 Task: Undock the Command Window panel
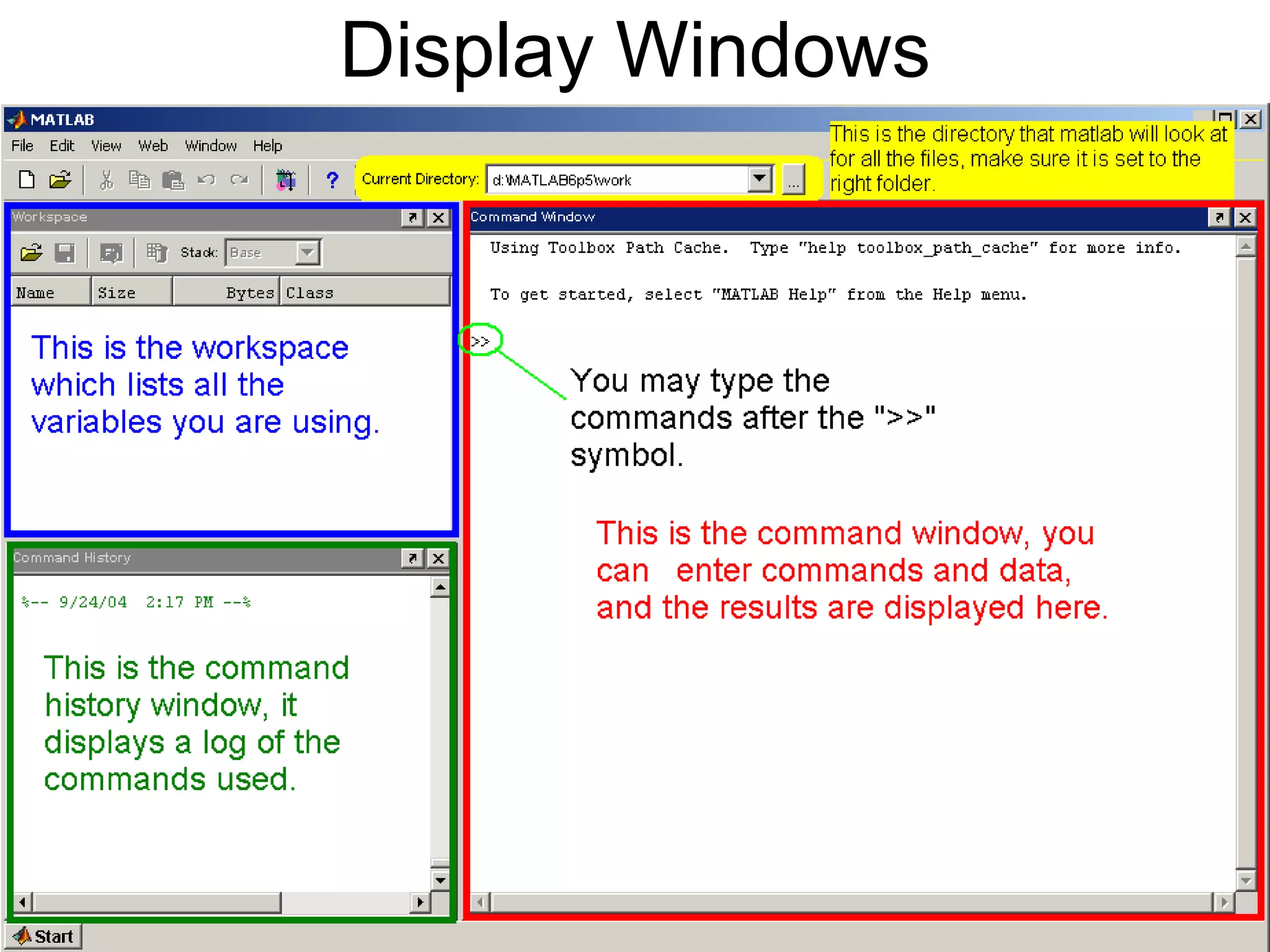click(x=1219, y=218)
